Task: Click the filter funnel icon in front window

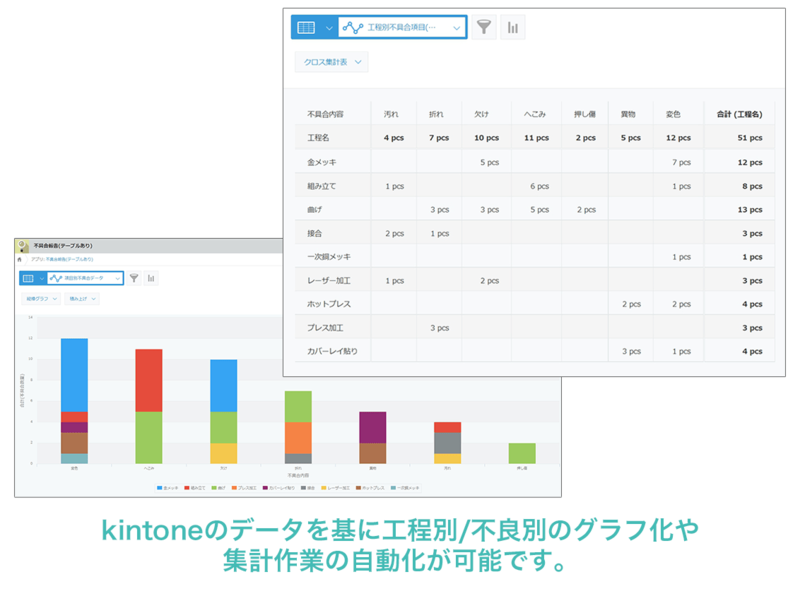Action: pyautogui.click(x=484, y=27)
